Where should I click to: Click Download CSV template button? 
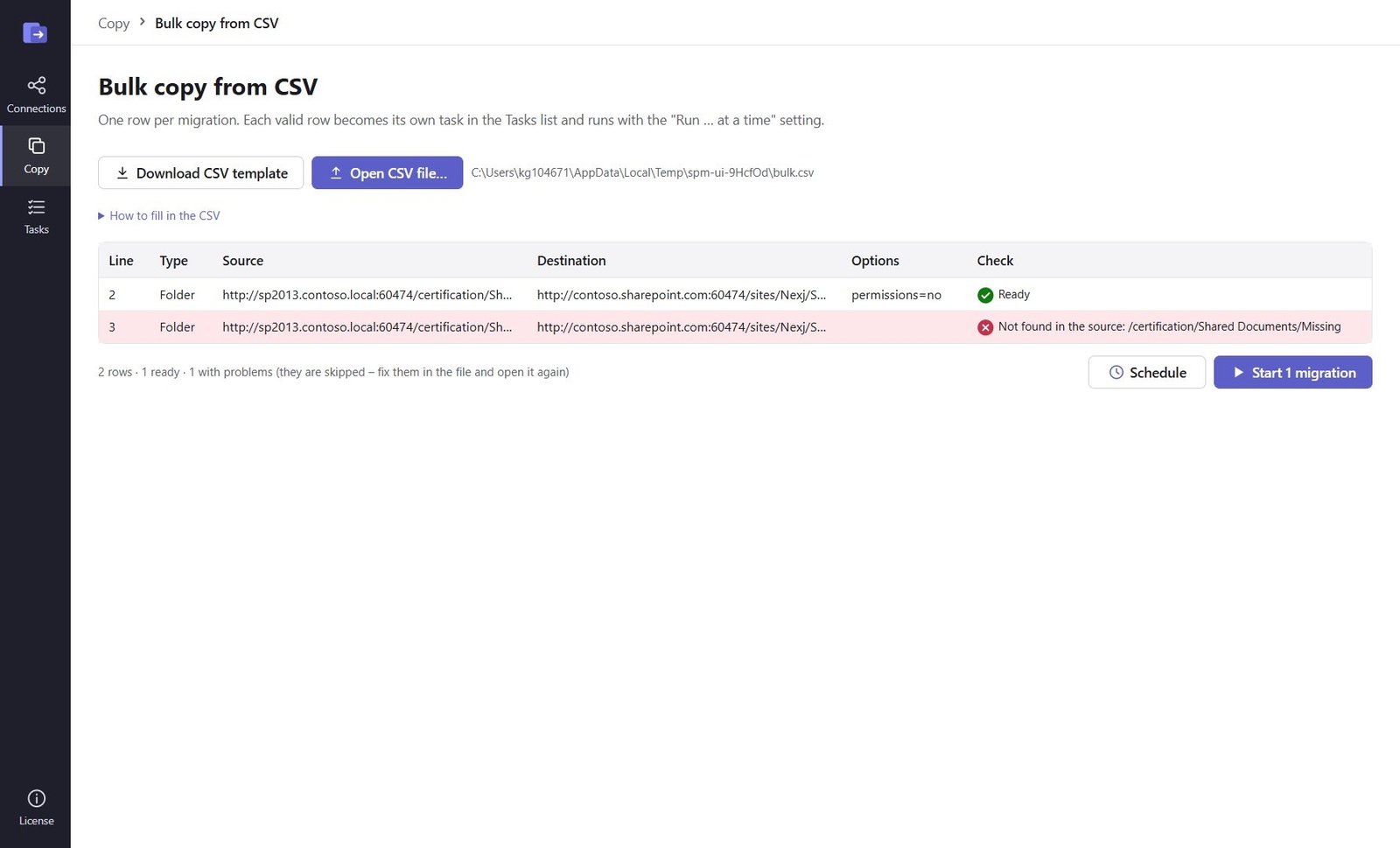point(200,172)
